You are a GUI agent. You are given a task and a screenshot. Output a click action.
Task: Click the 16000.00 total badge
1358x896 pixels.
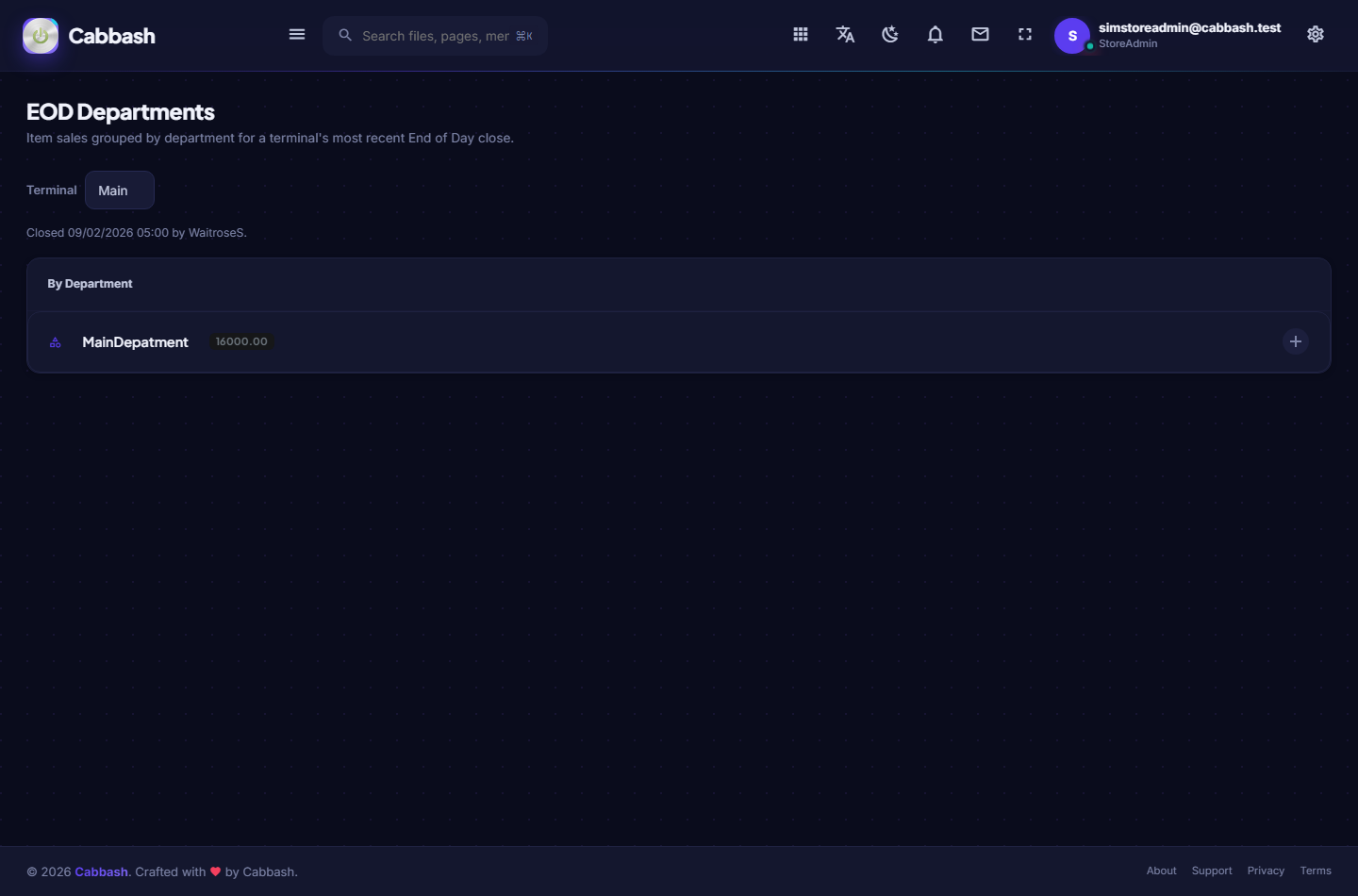click(x=241, y=341)
